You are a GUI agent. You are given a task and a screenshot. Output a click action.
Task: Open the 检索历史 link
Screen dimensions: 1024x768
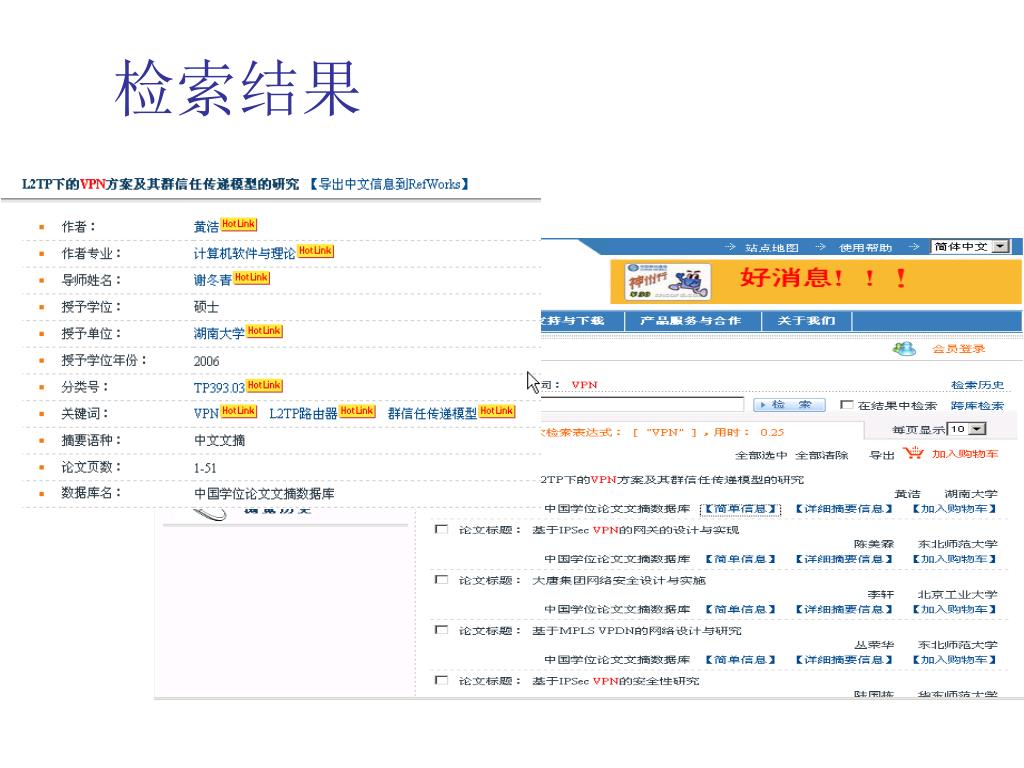pos(977,385)
